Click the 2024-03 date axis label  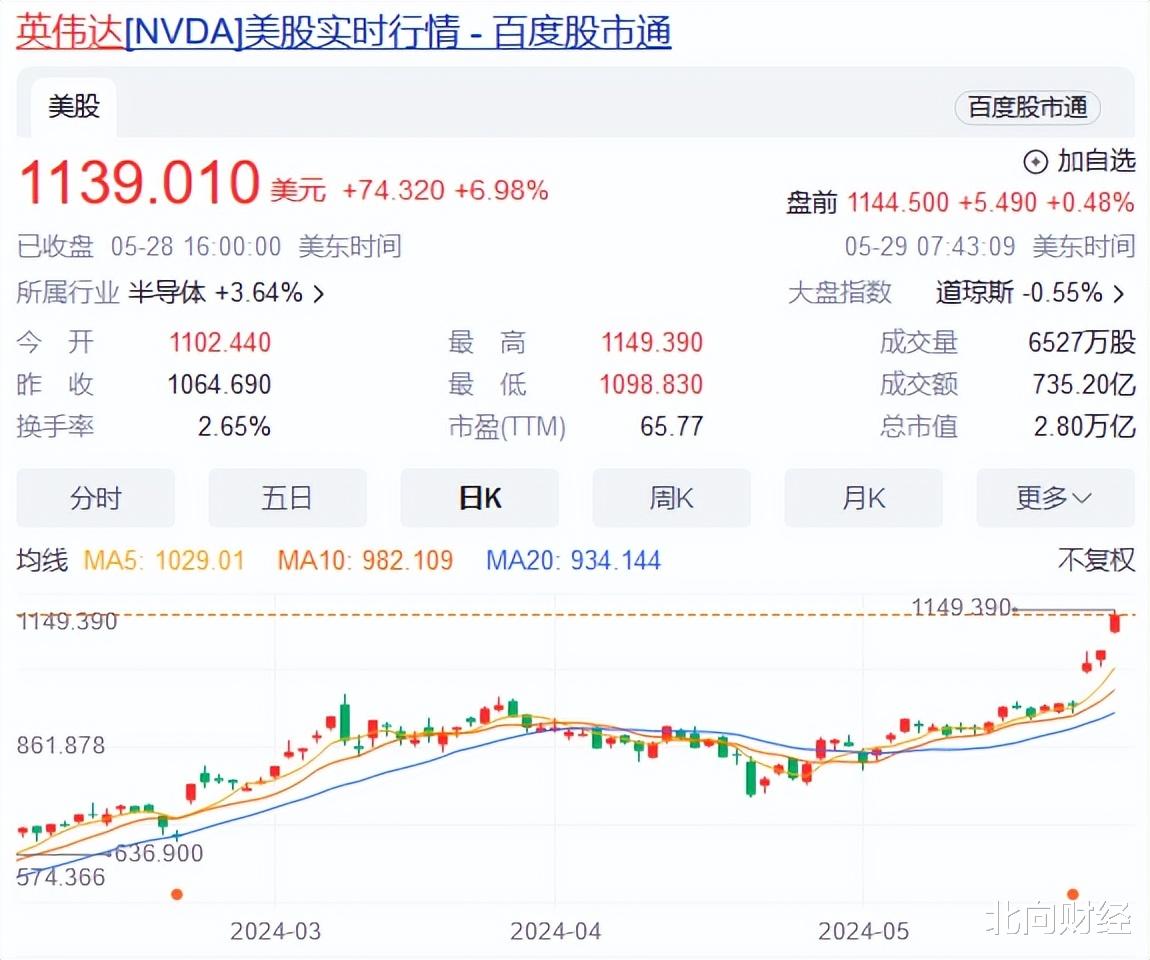[276, 931]
